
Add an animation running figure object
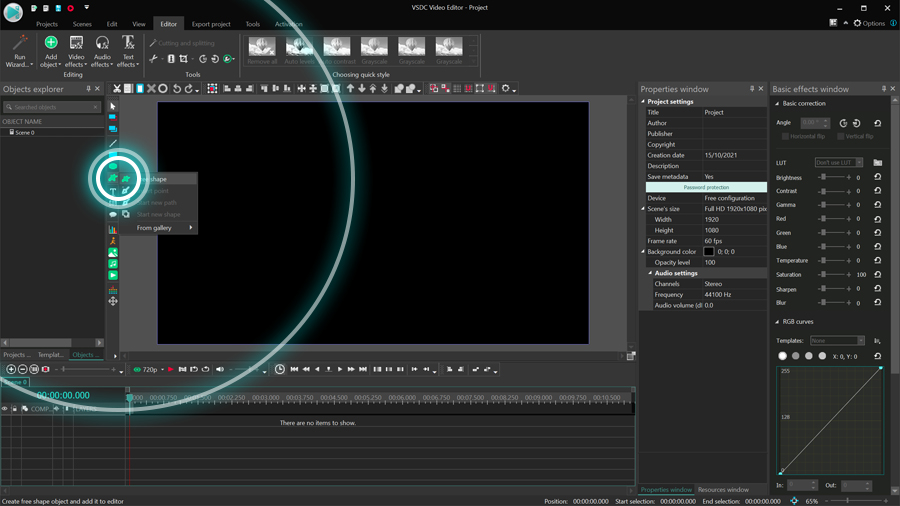coord(112,241)
